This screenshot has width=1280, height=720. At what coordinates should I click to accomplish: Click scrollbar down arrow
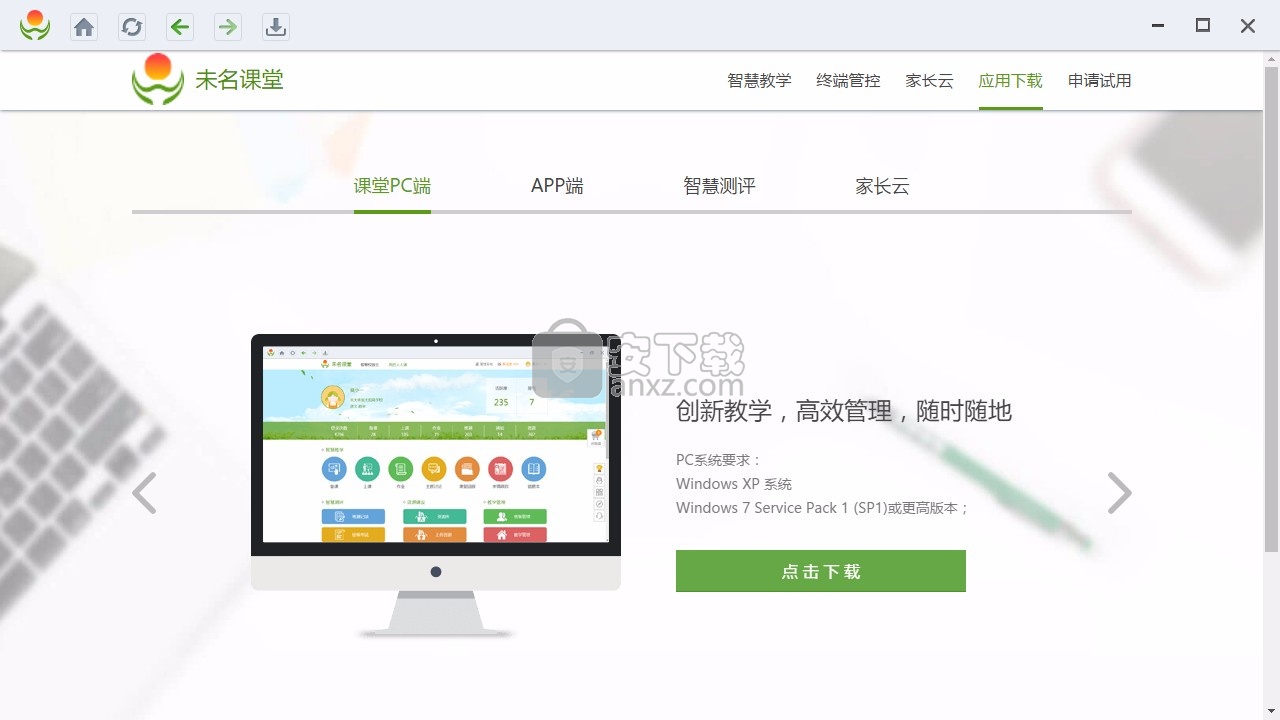coord(1271,711)
